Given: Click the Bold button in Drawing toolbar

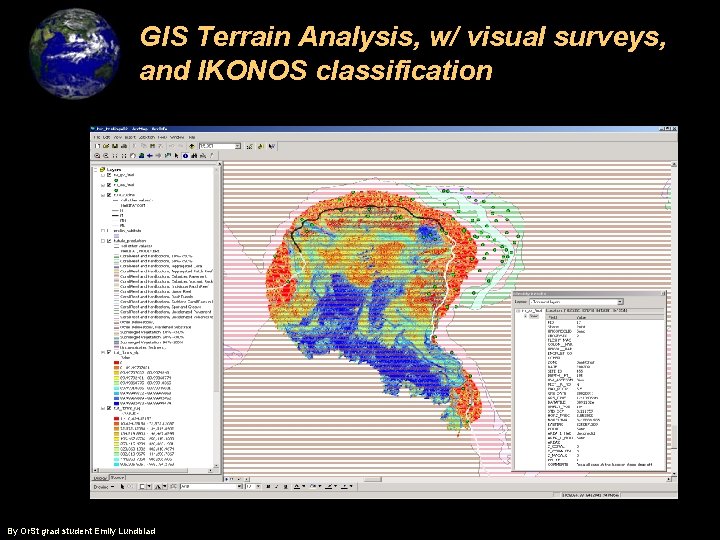Looking at the screenshot, I should 269,486.
